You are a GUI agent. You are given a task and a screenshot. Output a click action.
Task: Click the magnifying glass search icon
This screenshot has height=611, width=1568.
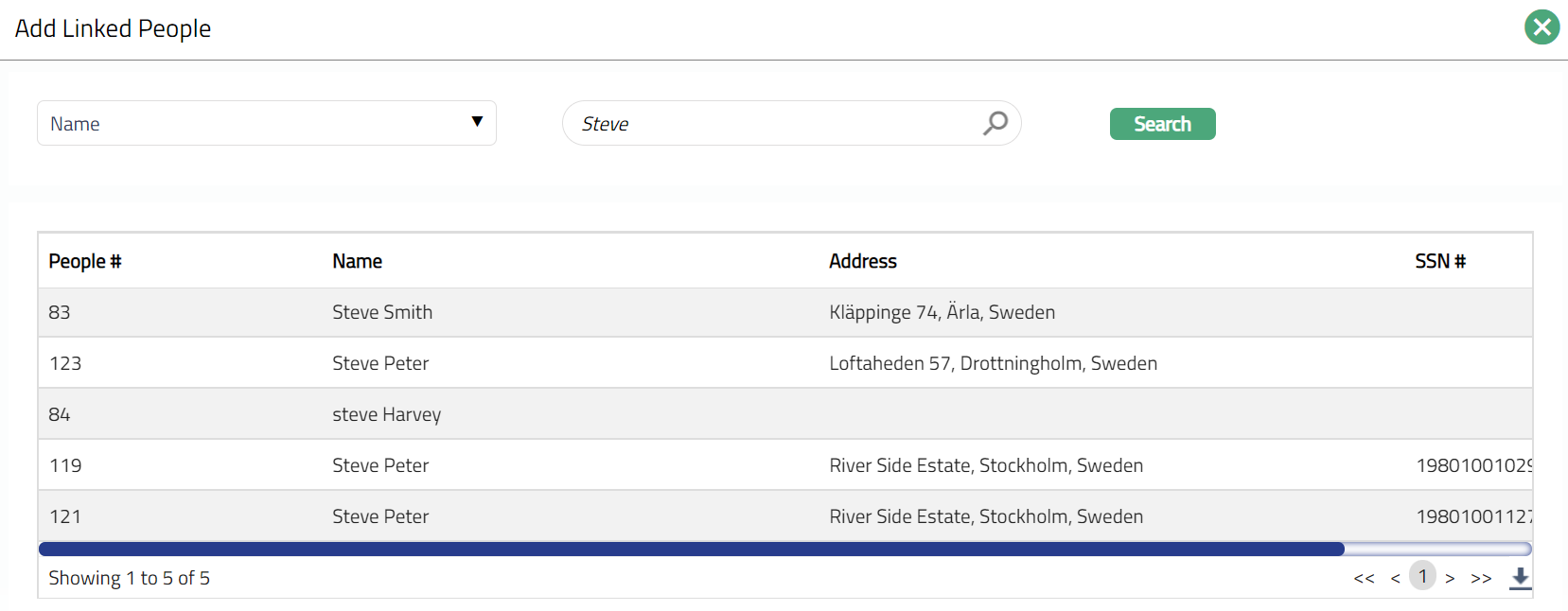click(x=995, y=123)
